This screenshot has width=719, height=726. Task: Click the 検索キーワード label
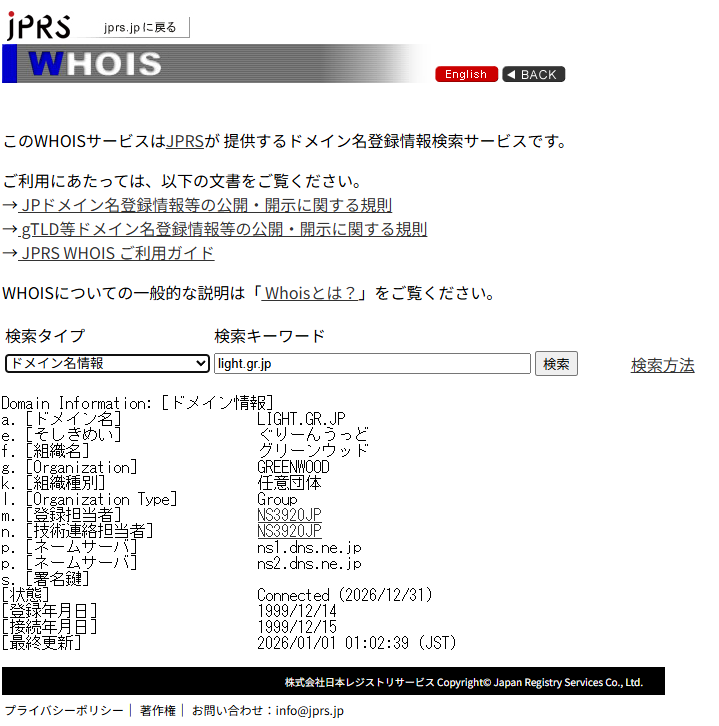(x=269, y=336)
